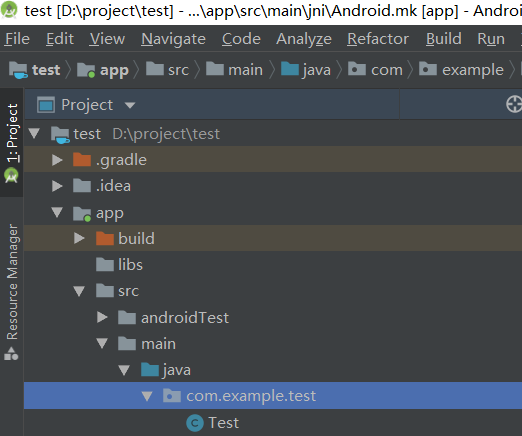Click the example breadcrumb in navigation bar
This screenshot has width=522, height=436.
[461, 70]
